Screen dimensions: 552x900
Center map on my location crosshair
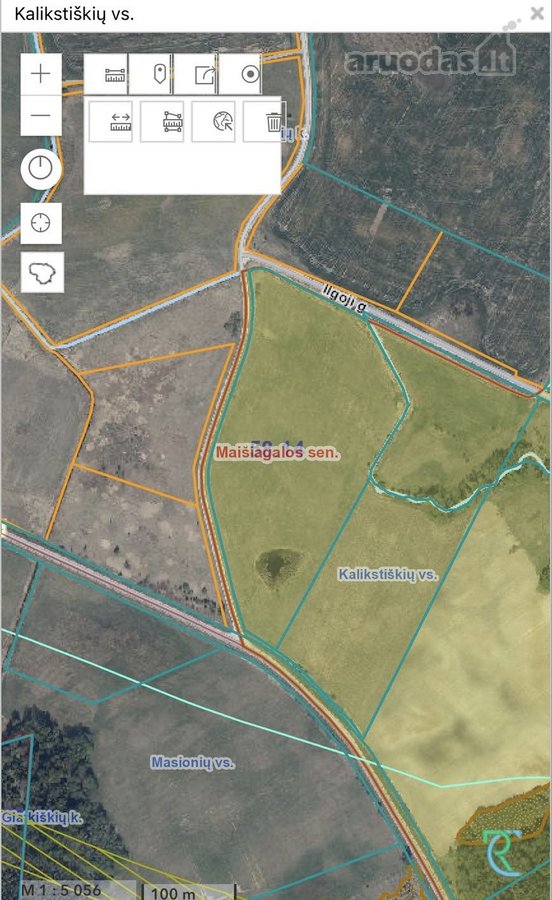[x=41, y=223]
